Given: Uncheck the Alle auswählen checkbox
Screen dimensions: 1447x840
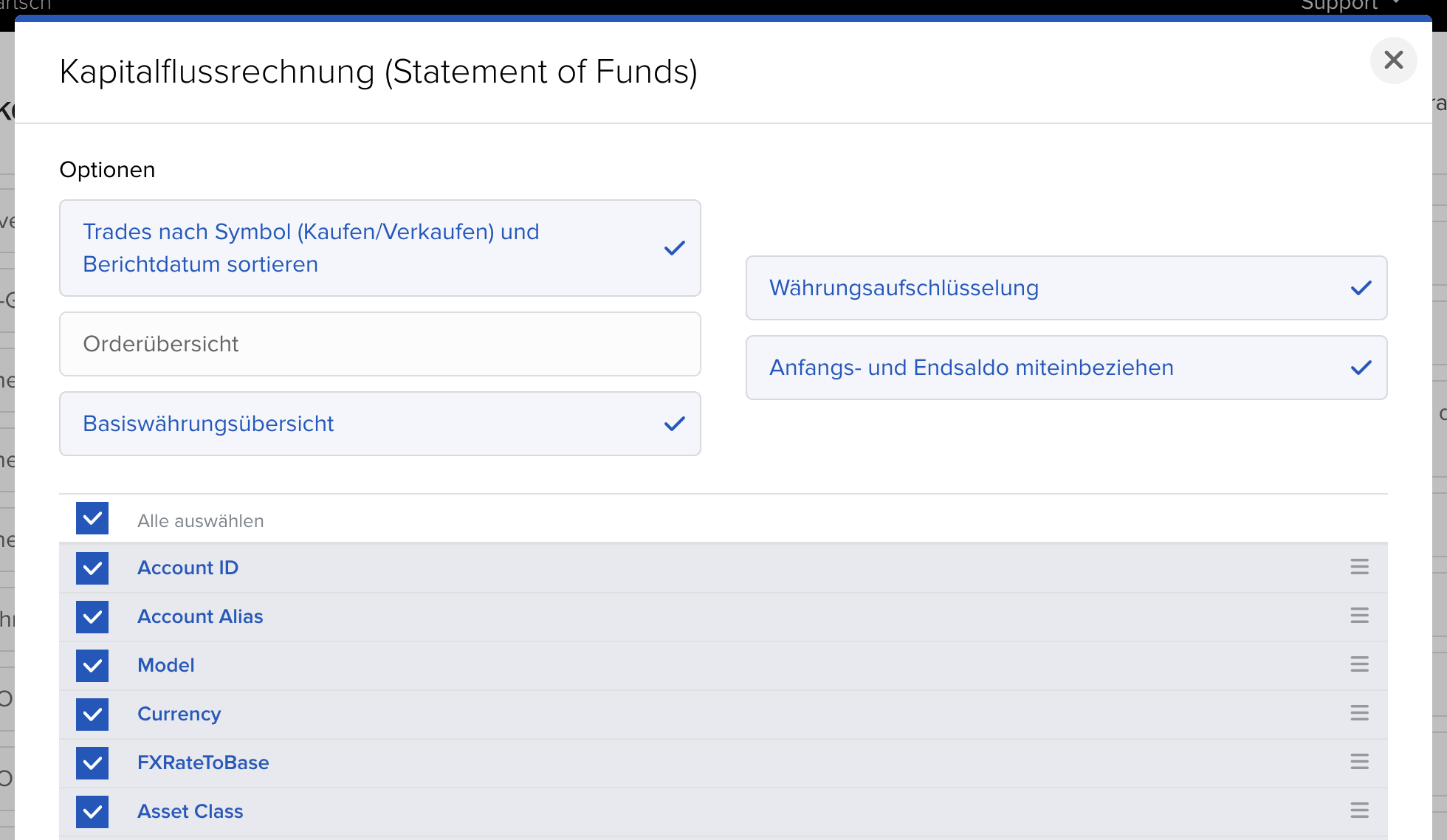Looking at the screenshot, I should [92, 519].
